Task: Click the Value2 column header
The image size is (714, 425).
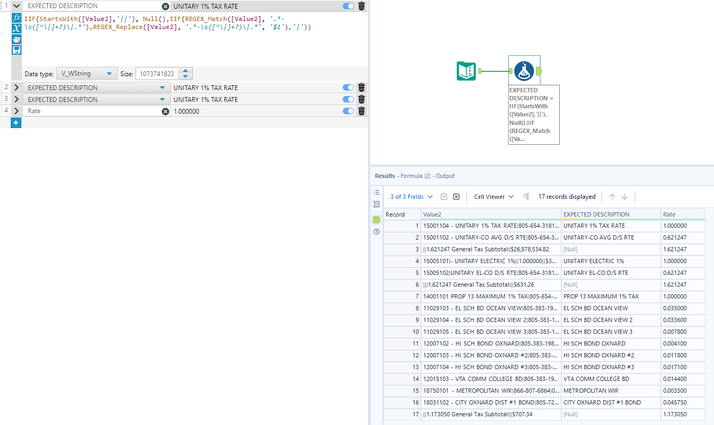Action: 491,214
